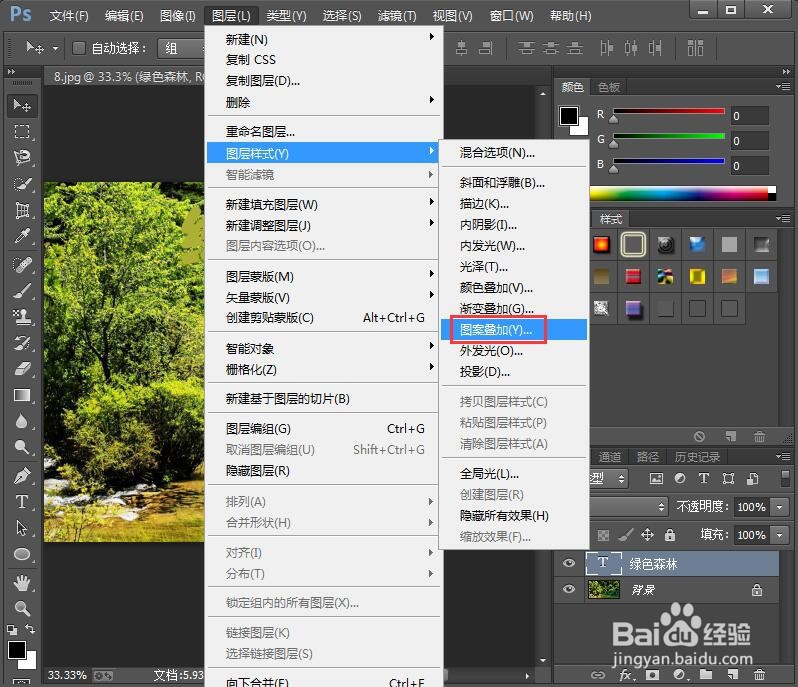Image resolution: width=798 pixels, height=687 pixels.
Task: Expand the 图层蒙版(M) submenu
Action: click(323, 276)
